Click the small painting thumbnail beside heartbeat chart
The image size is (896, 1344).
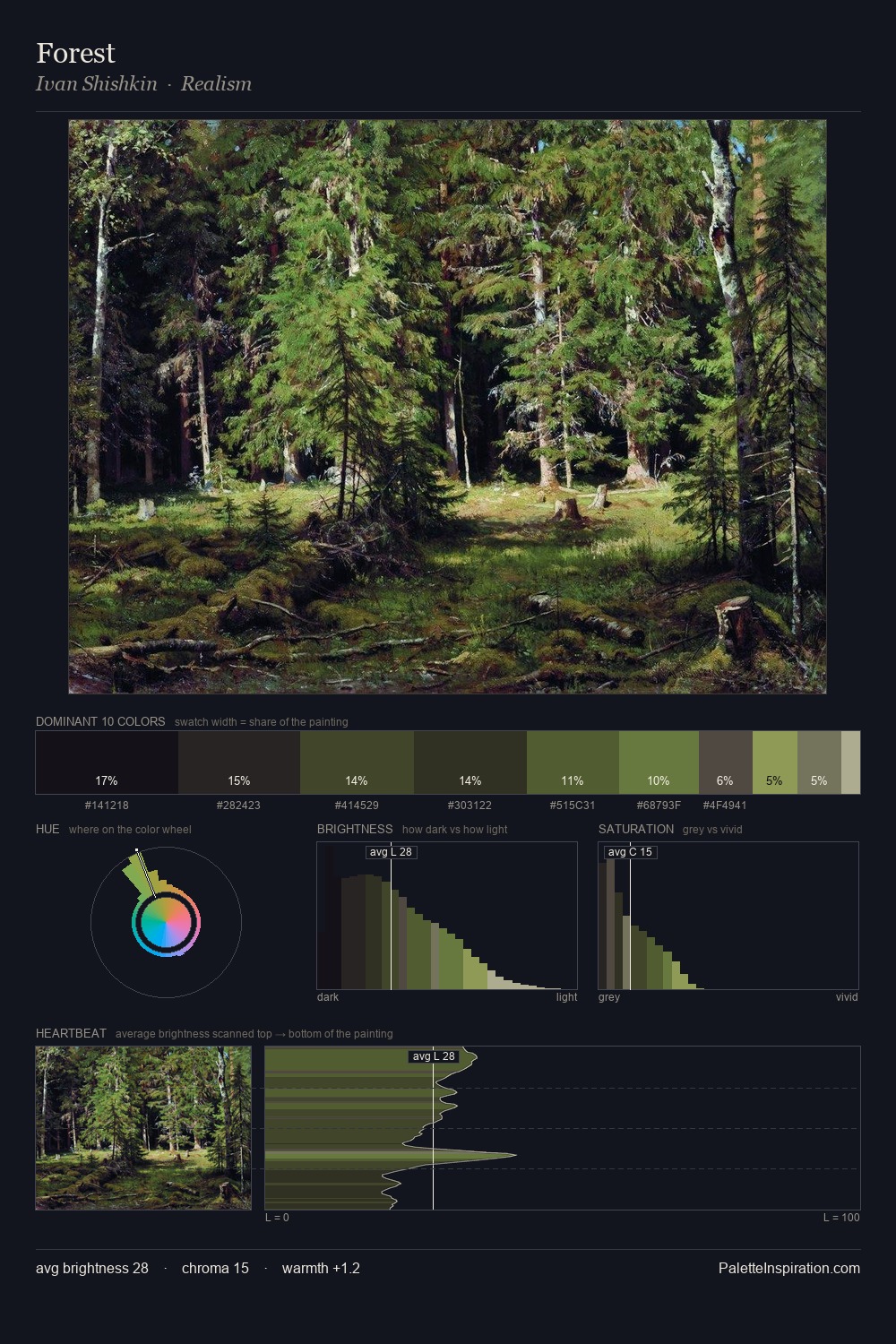[x=143, y=1128]
